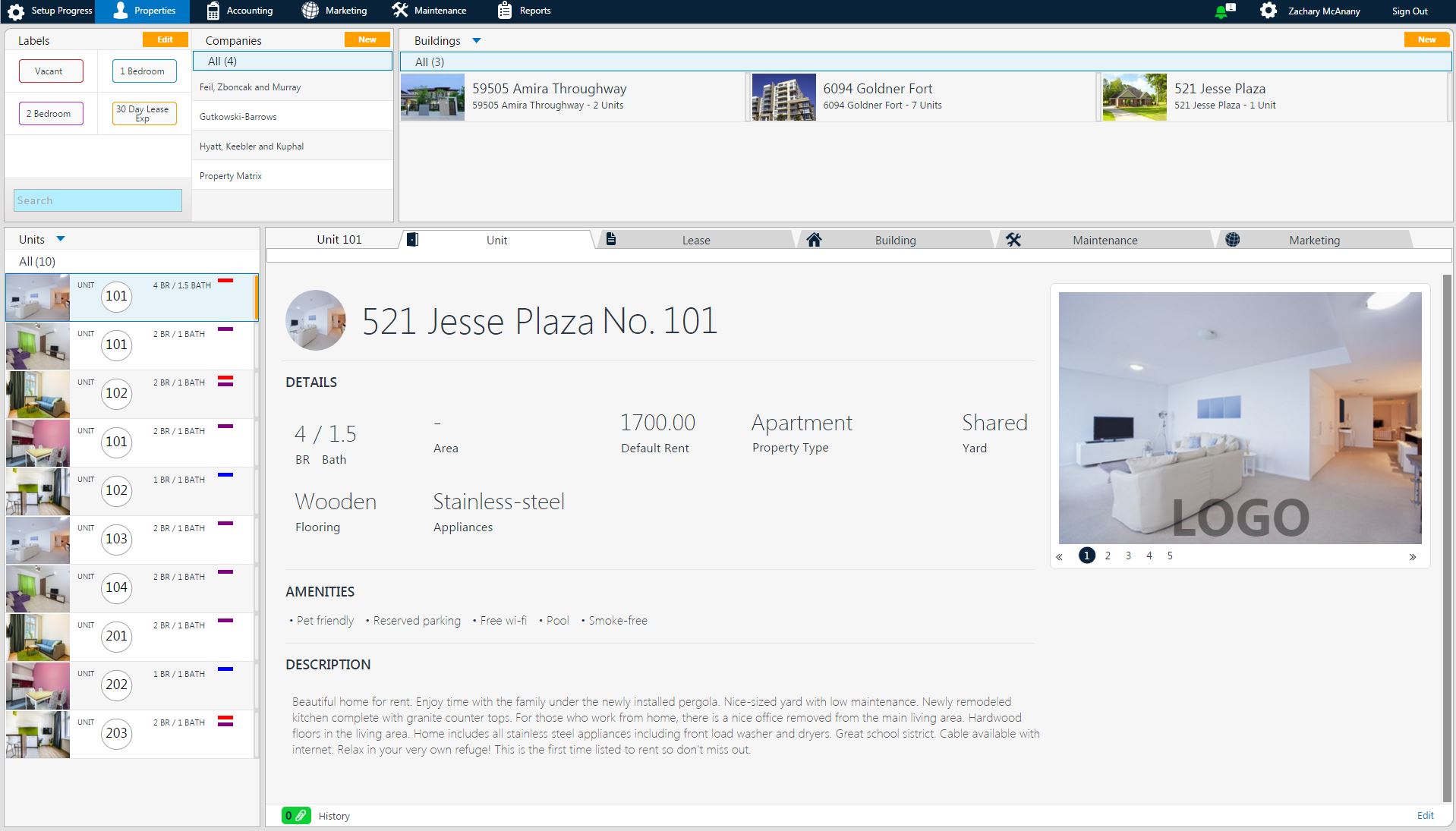The width and height of the screenshot is (1456, 831).
Task: Open Accounting menu
Action: [240, 11]
